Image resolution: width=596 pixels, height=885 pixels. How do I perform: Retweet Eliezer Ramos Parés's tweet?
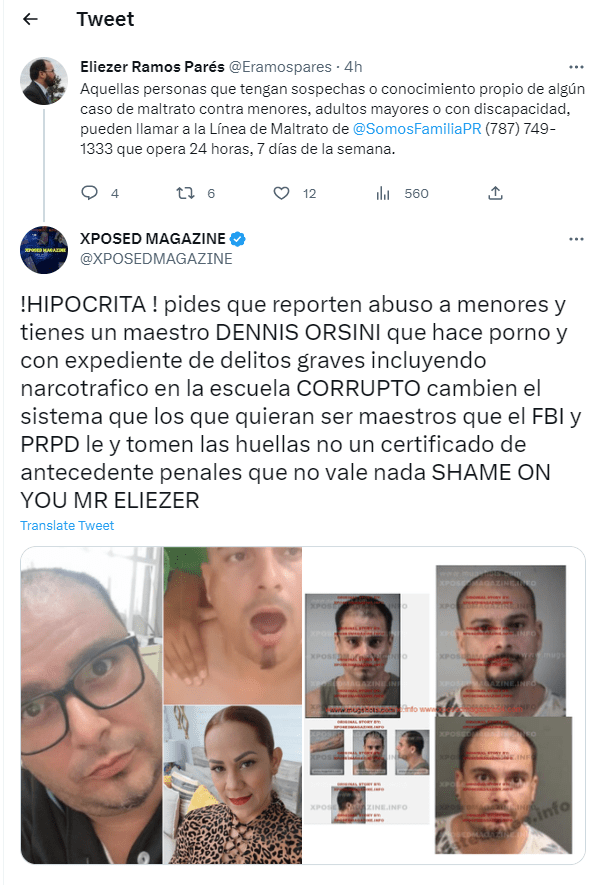click(186, 194)
